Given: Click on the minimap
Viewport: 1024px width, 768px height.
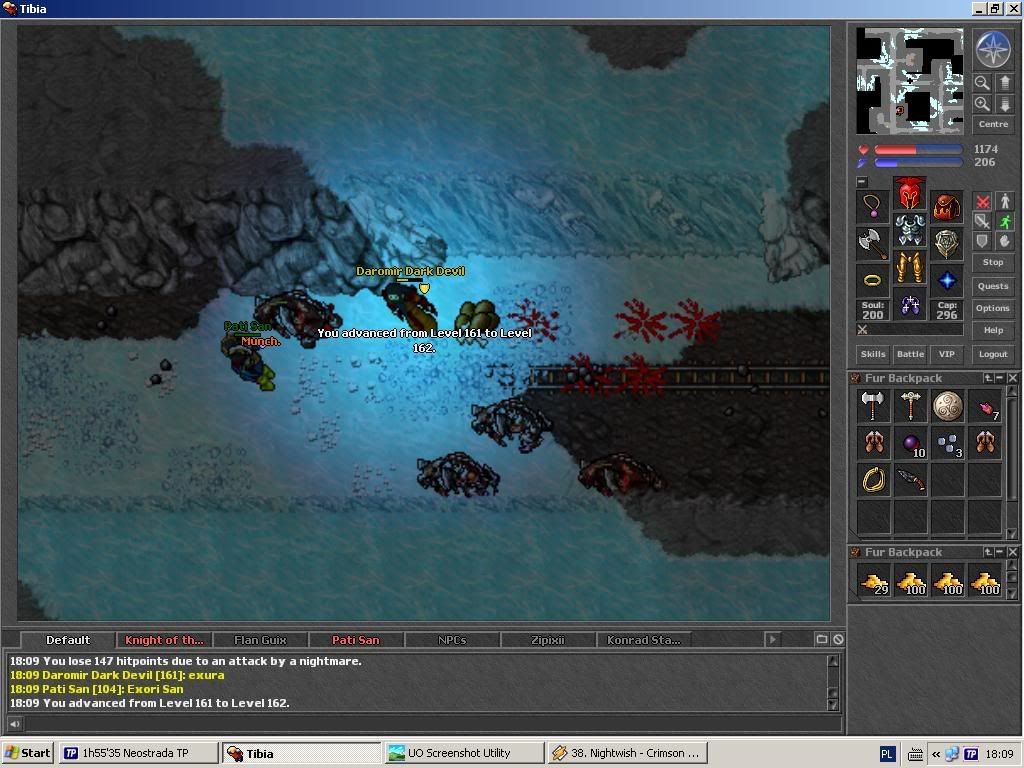Looking at the screenshot, I should 909,81.
